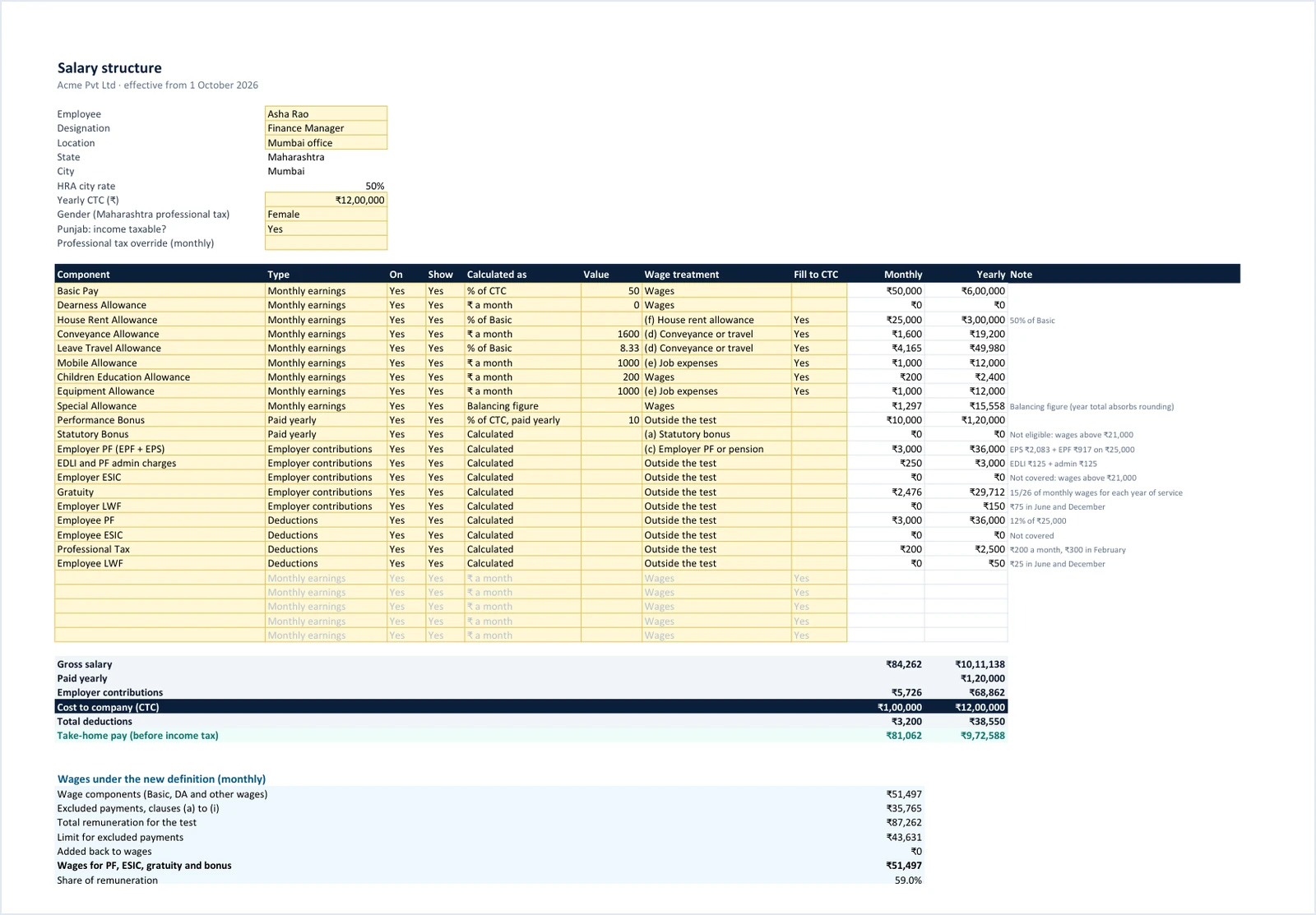Click the Basic Pay component cell
This screenshot has height=915, width=1316.
point(160,291)
